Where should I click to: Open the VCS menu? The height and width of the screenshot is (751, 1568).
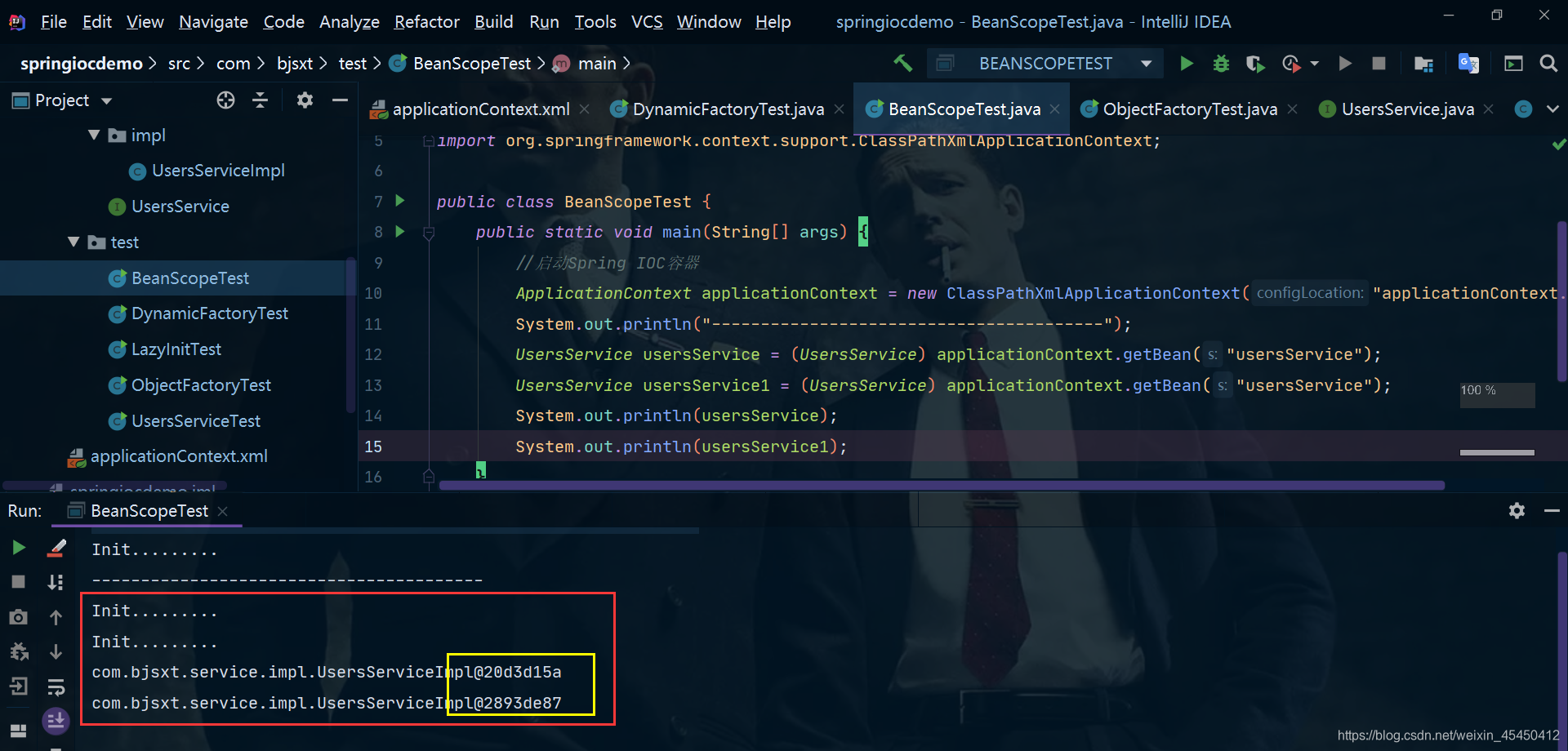click(647, 22)
